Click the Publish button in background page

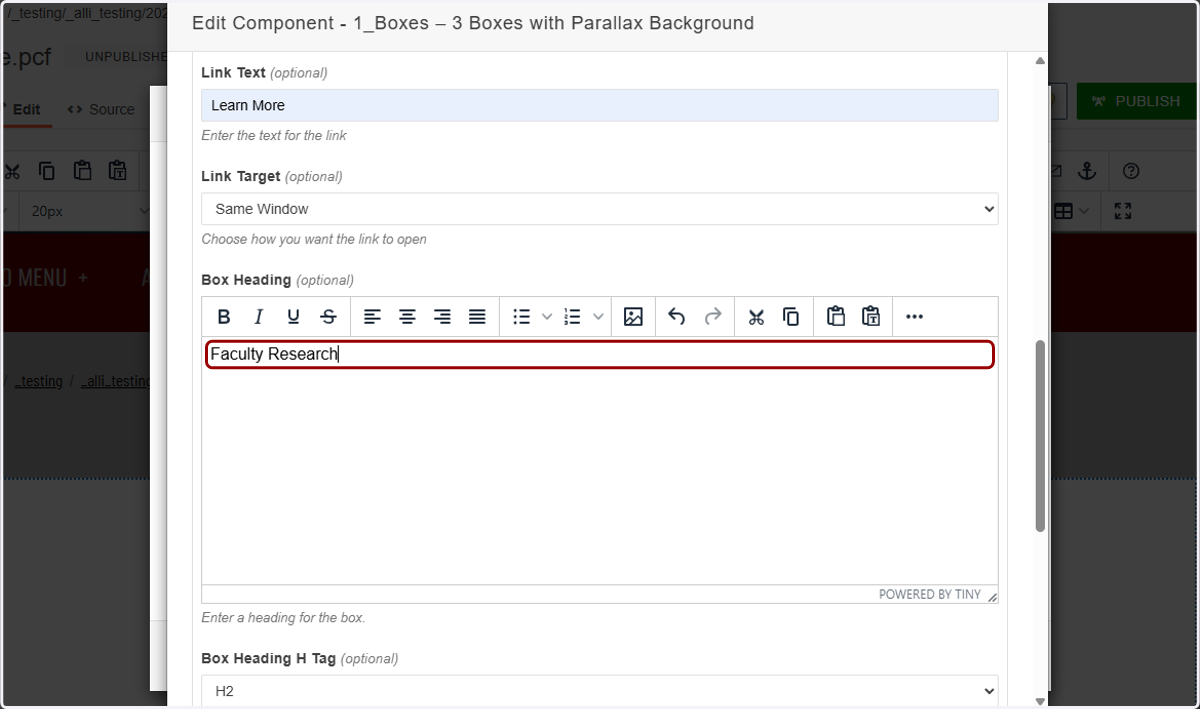(x=1136, y=101)
